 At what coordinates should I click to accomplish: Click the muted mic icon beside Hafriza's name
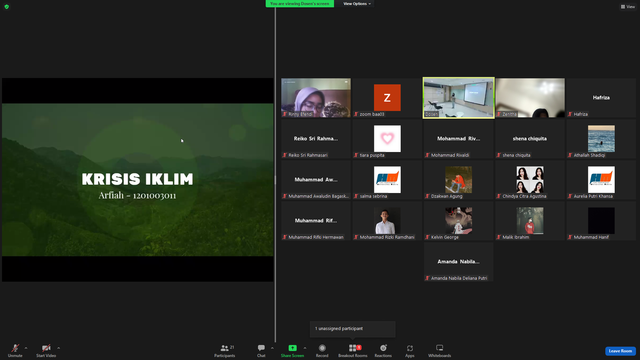pyautogui.click(x=570, y=114)
